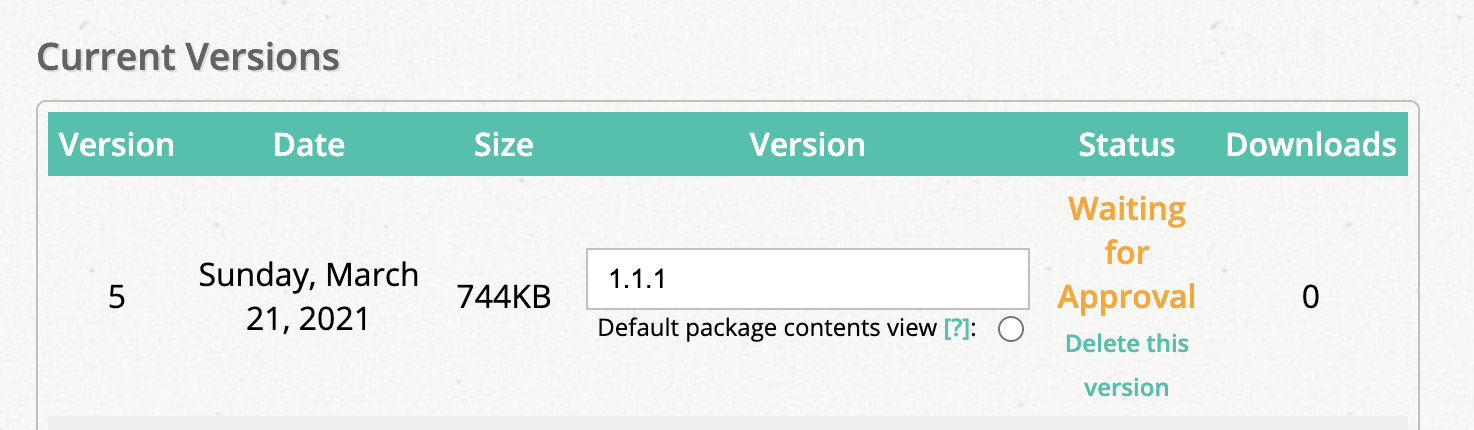Click the first Version column header
Viewport: 1474px width, 430px height.
pyautogui.click(x=117, y=145)
